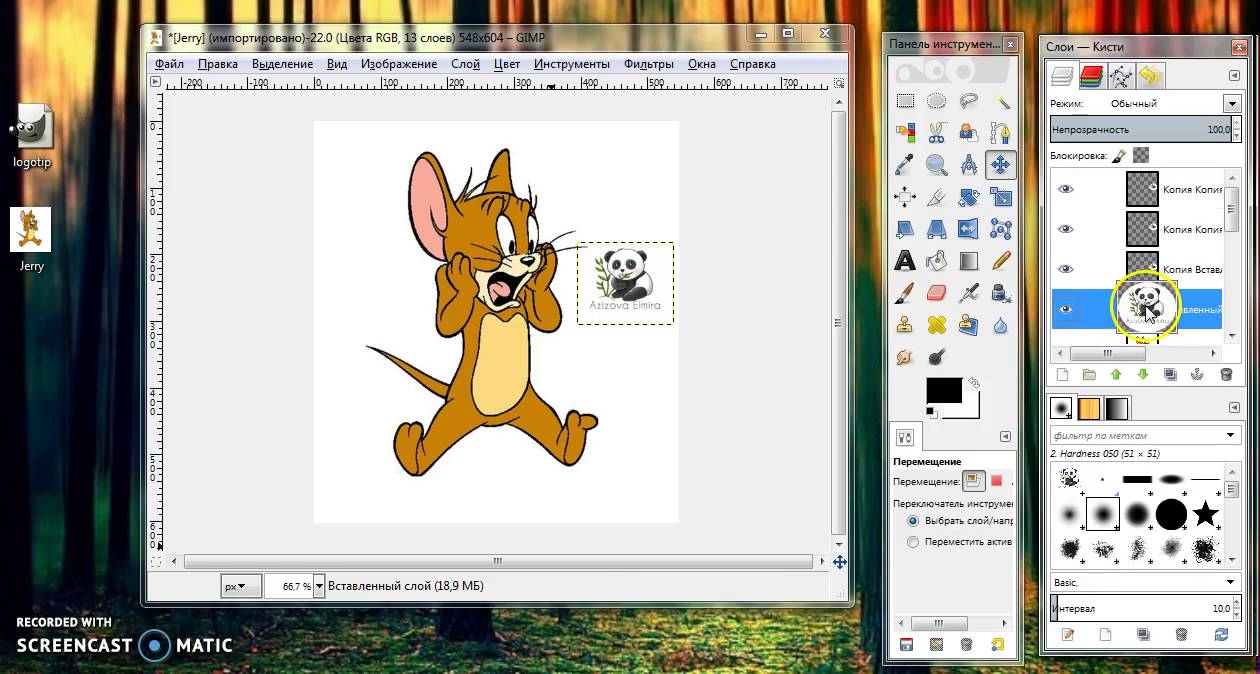Select the Eraser tool
Viewport: 1260px width, 674px height.
pyautogui.click(x=937, y=293)
